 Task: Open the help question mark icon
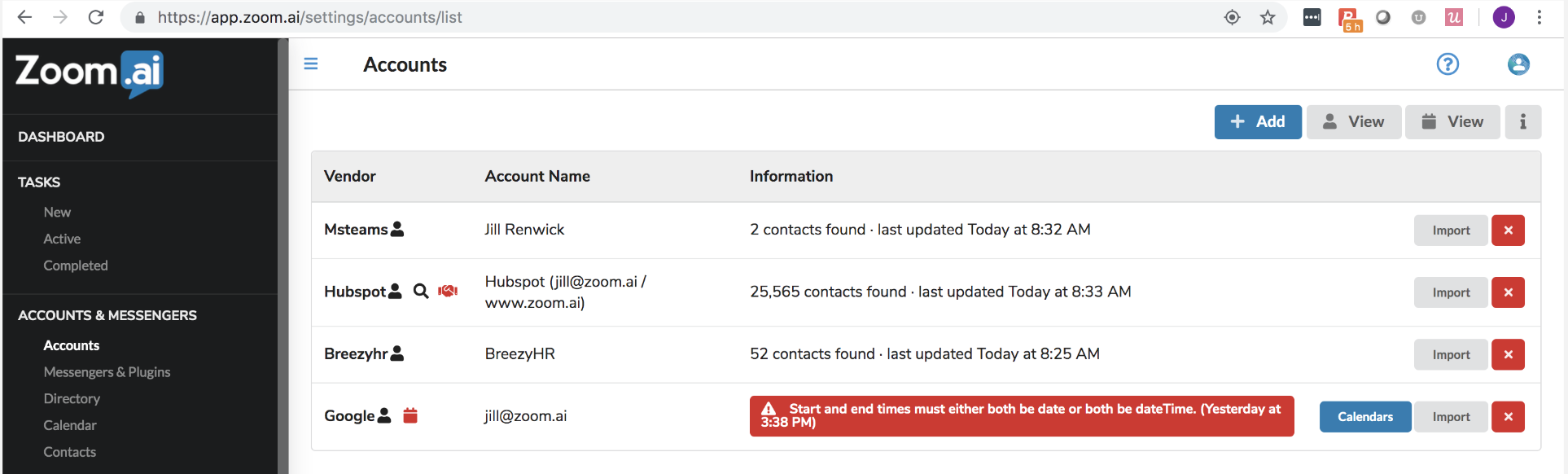(1448, 64)
